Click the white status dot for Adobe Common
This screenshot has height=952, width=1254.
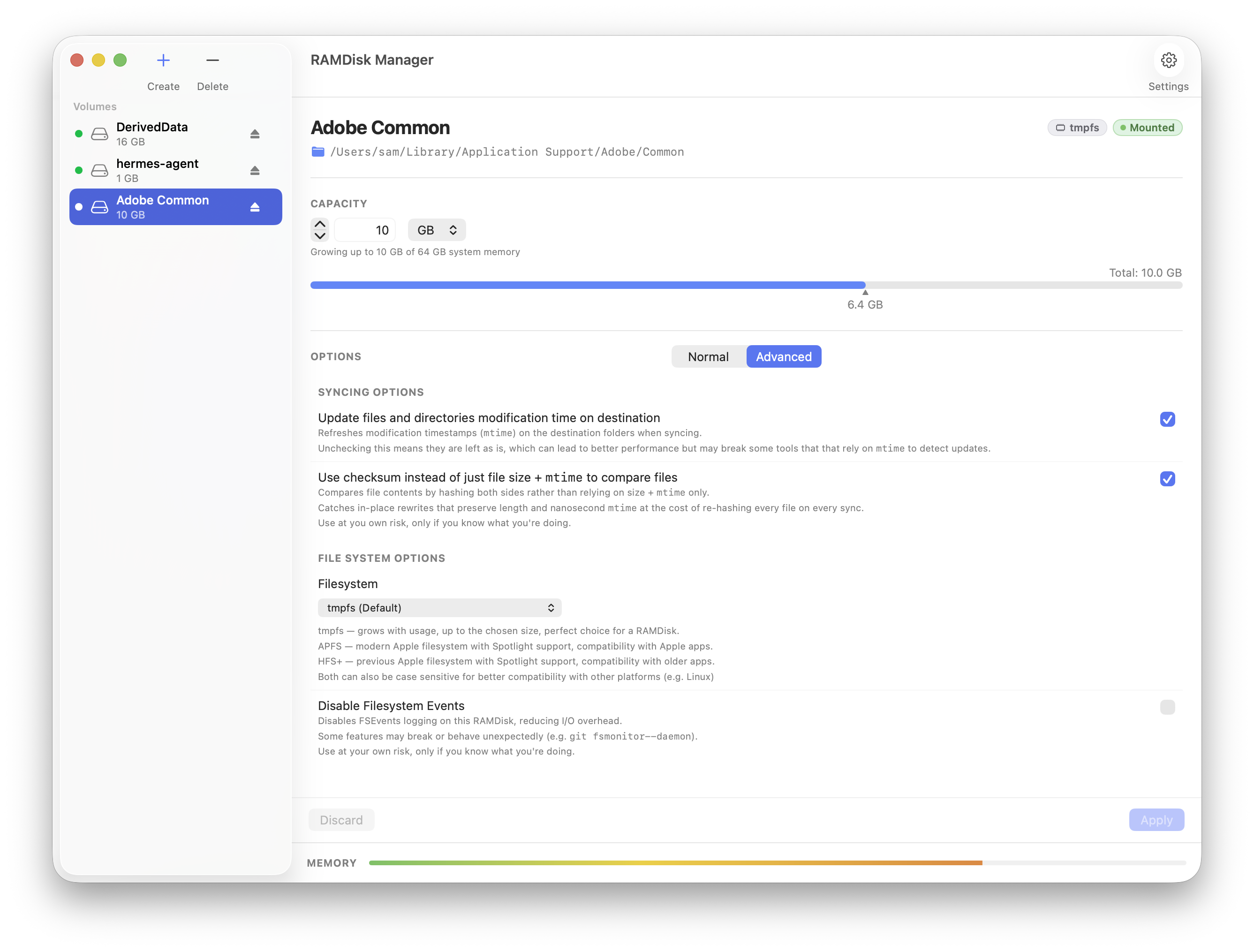(79, 207)
